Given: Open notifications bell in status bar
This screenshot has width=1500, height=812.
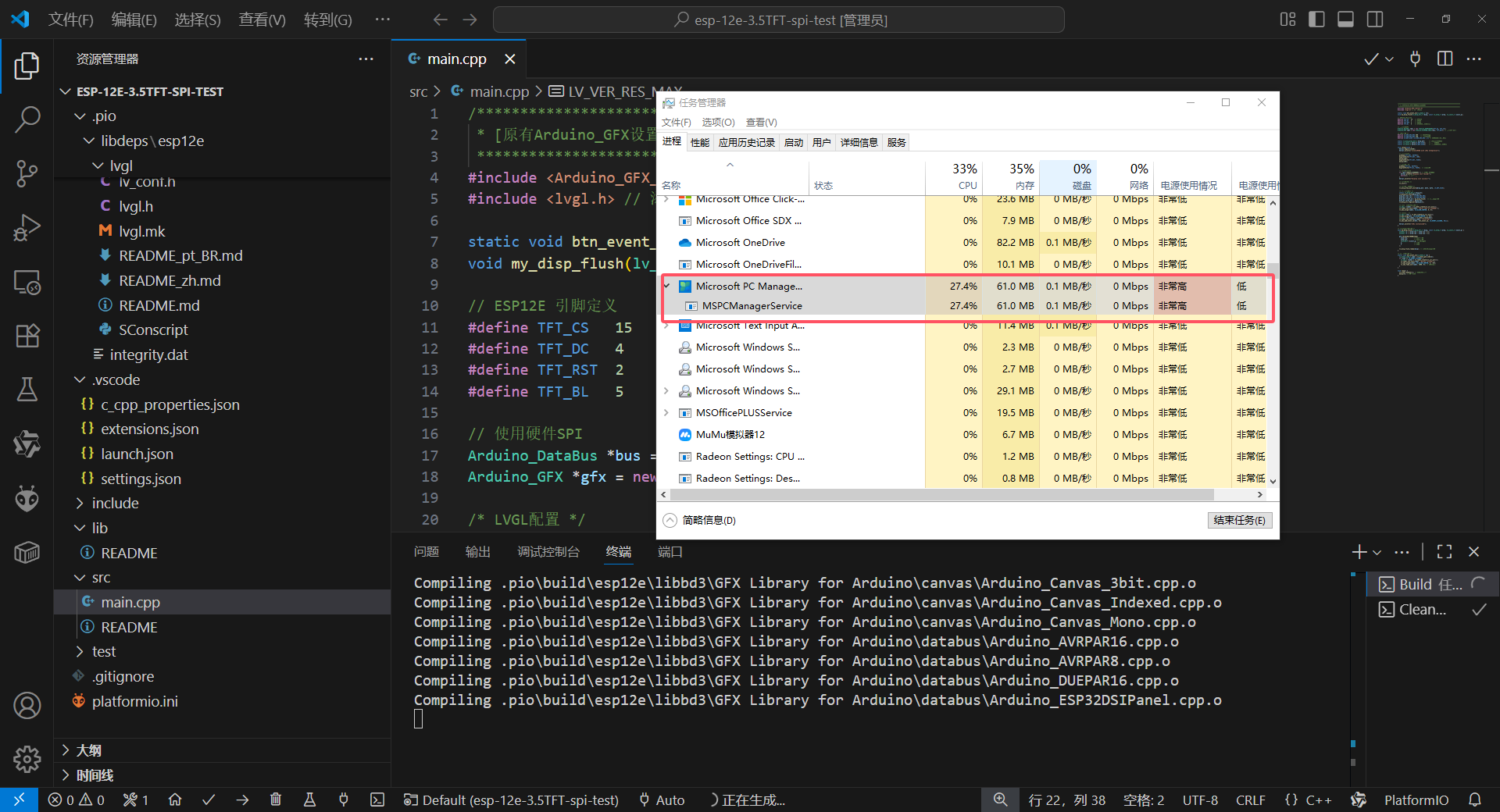Looking at the screenshot, I should click(1475, 800).
